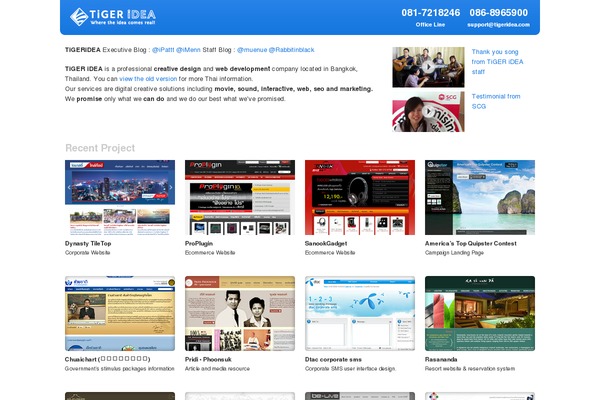
Task: Click 'Article and media resource' caption
Action: 217,369
